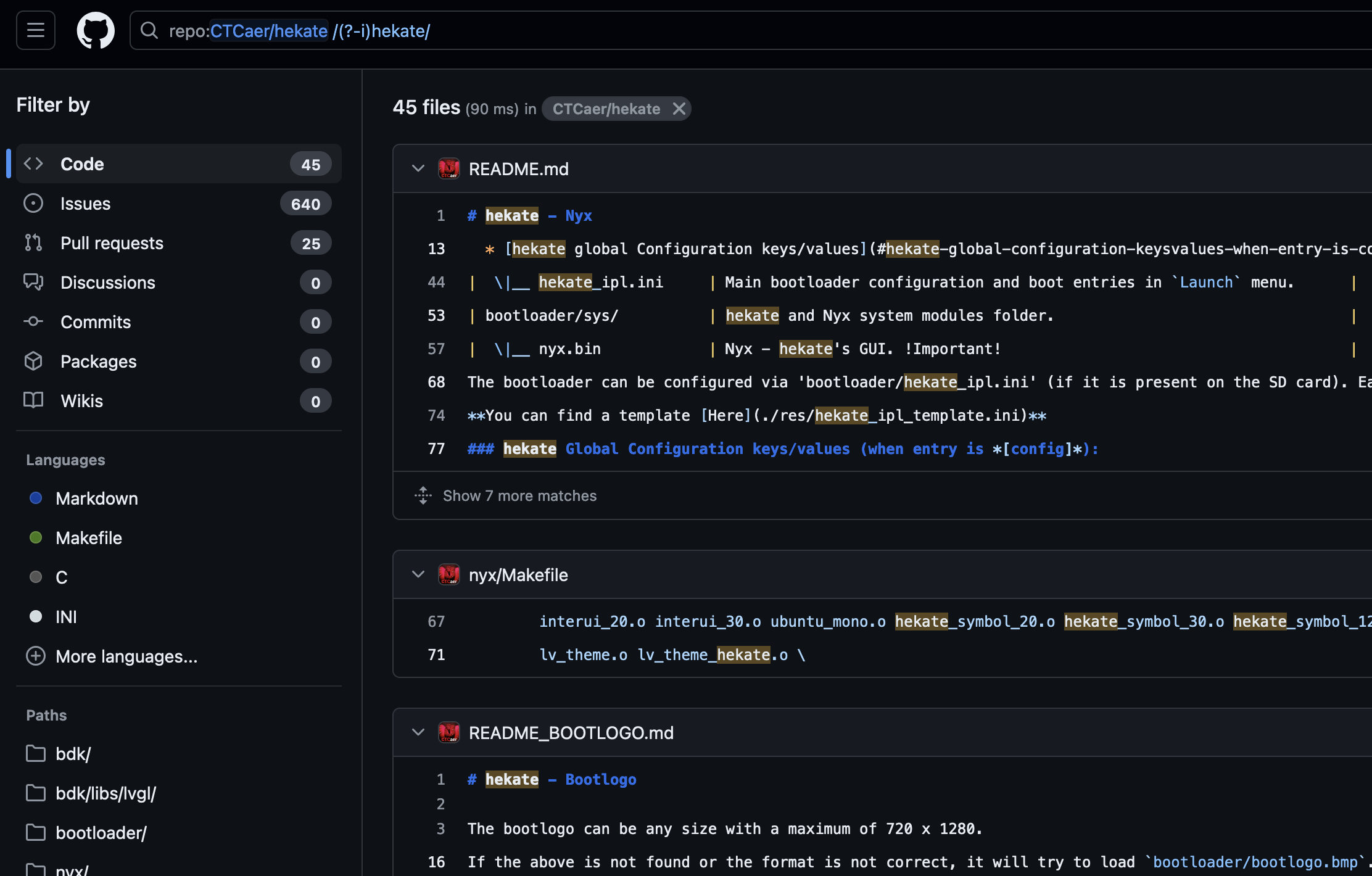Collapse the README_BOOTLOGO.md result
This screenshot has width=1372, height=876.
pyautogui.click(x=418, y=732)
